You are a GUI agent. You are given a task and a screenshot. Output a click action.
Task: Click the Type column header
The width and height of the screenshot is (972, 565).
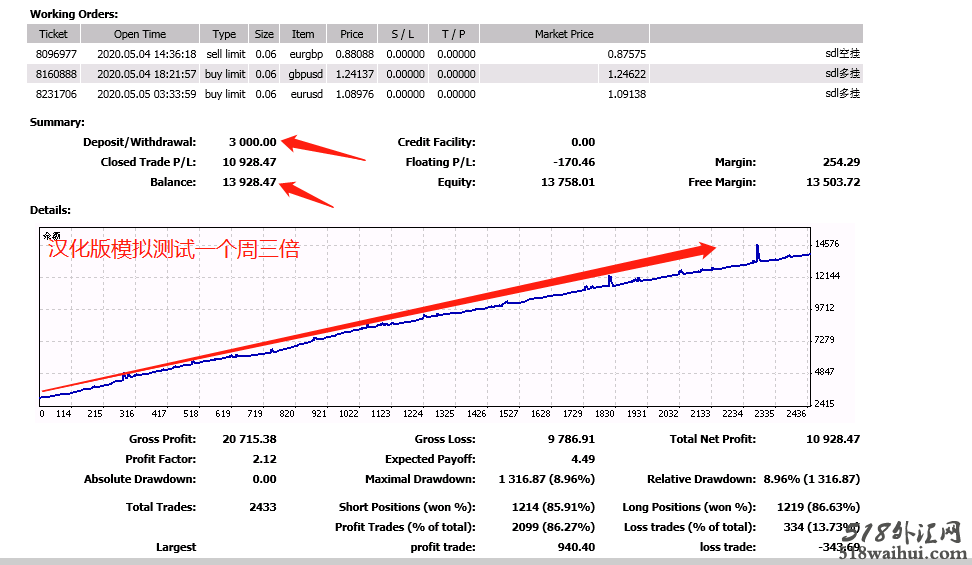224,34
